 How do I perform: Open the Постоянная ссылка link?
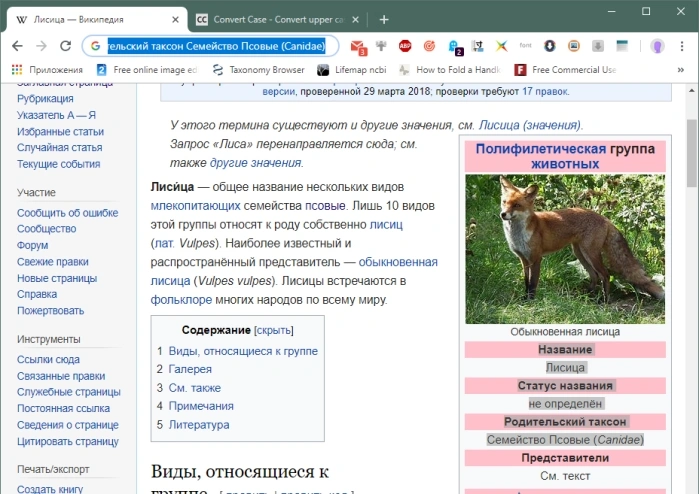click(63, 408)
